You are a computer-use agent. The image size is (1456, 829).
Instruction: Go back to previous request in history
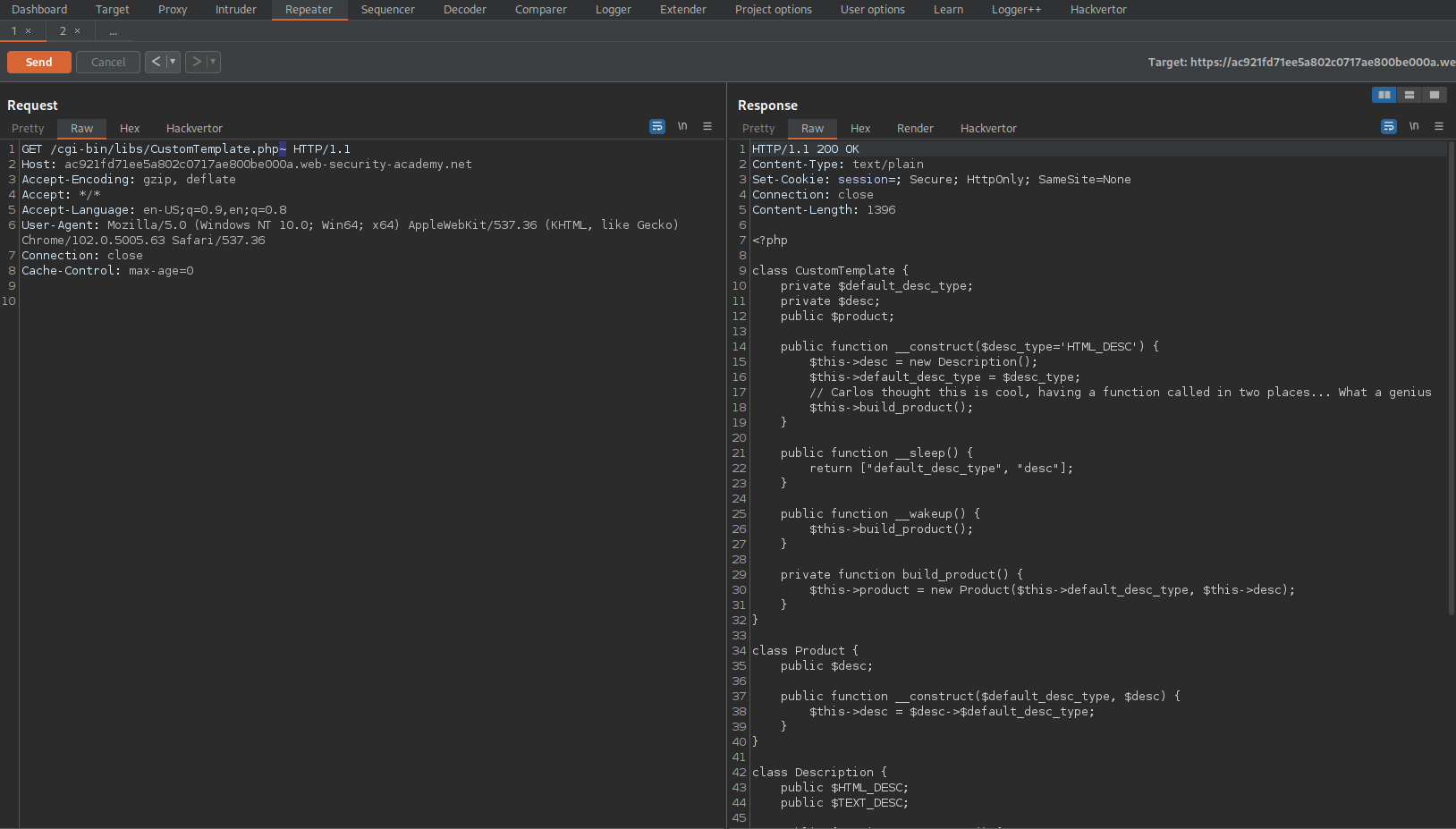156,62
